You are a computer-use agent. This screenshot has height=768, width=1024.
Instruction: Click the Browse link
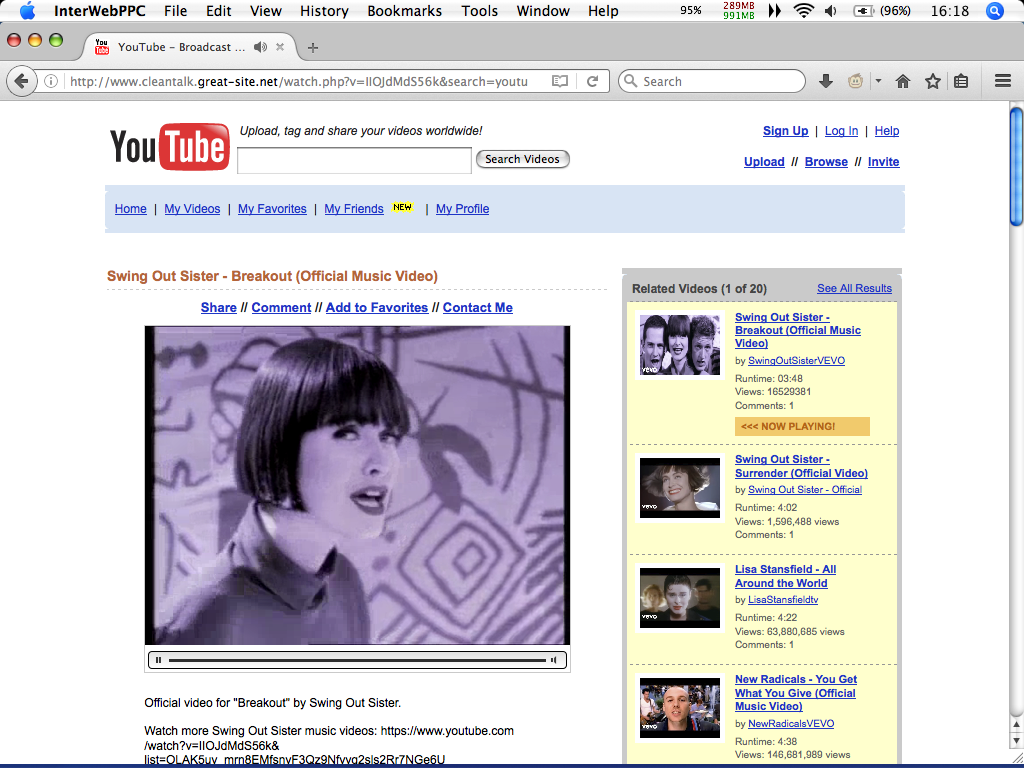coord(826,161)
